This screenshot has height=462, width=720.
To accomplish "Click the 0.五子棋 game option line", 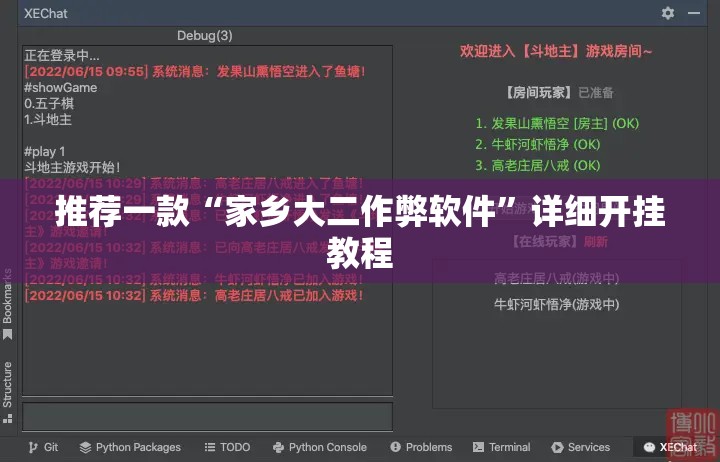I will 49,103.
